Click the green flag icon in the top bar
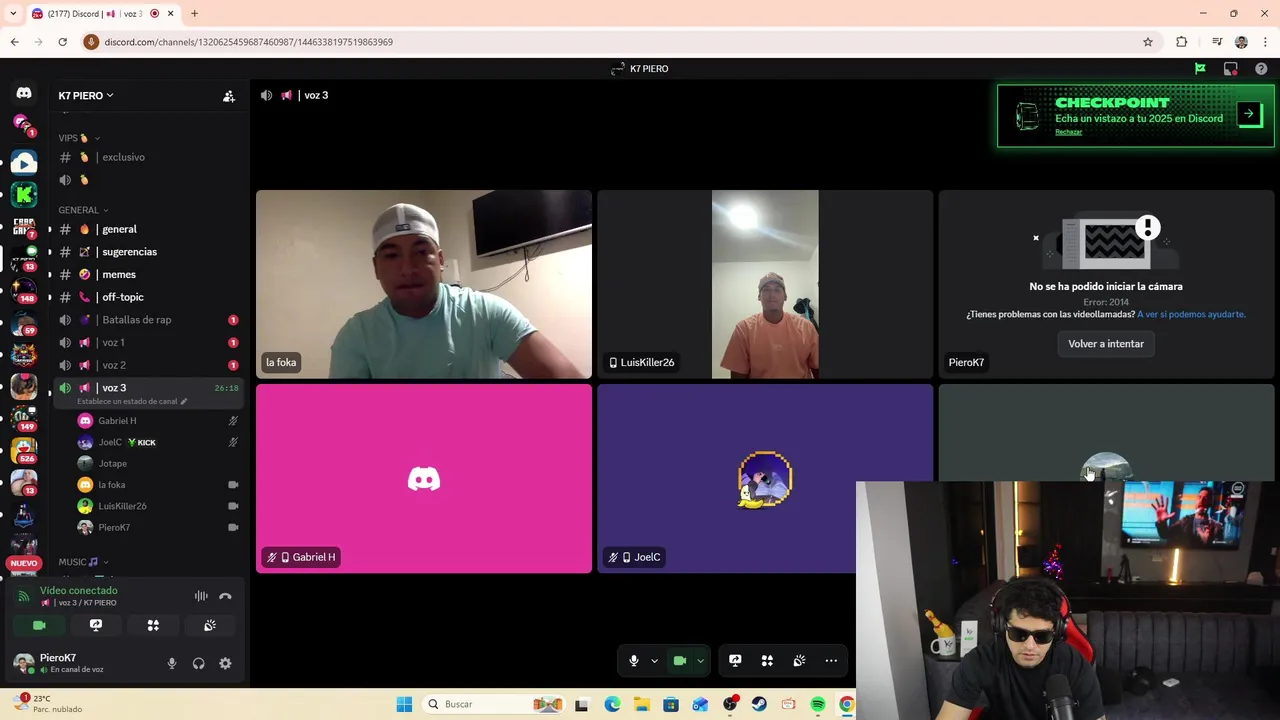The image size is (1280, 720). 1200,69
